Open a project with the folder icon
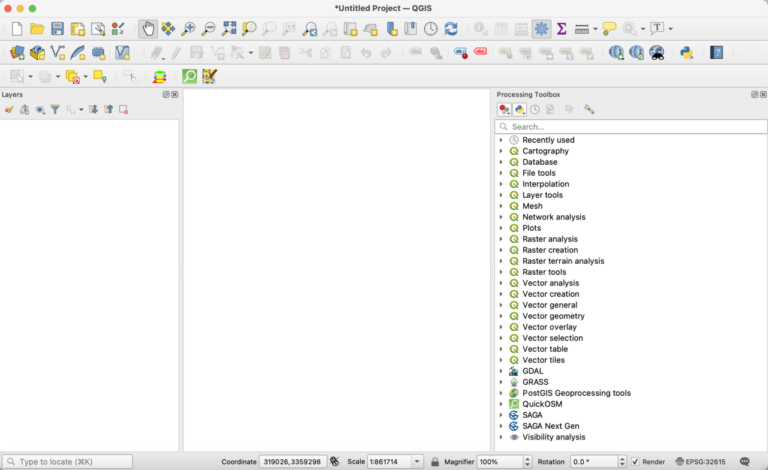This screenshot has width=768, height=470. (37, 29)
